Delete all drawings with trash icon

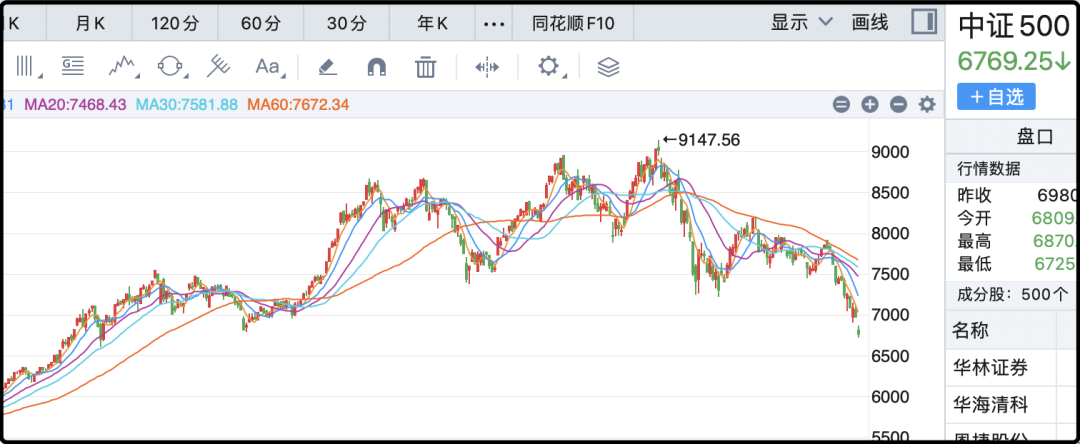[426, 67]
